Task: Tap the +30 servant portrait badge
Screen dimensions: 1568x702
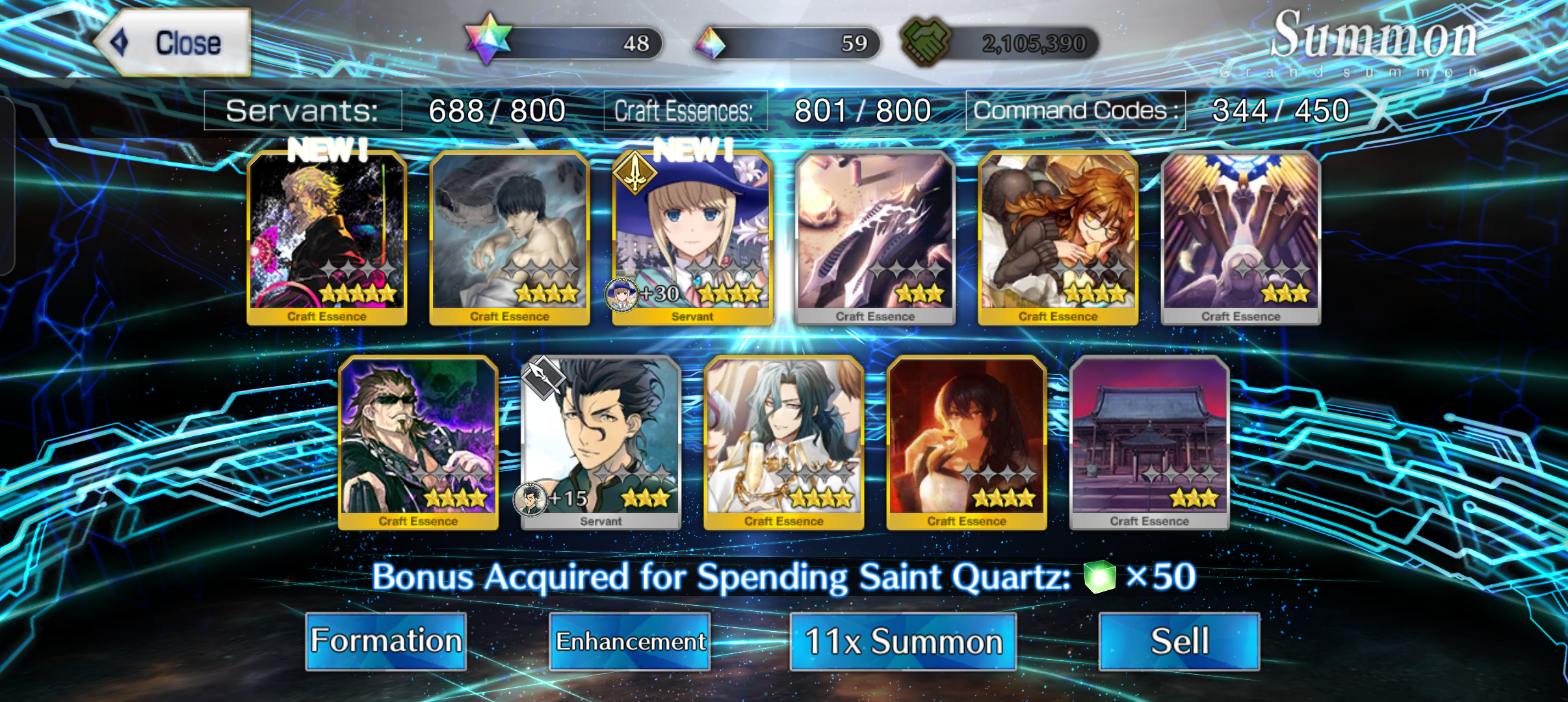Action: tap(621, 294)
